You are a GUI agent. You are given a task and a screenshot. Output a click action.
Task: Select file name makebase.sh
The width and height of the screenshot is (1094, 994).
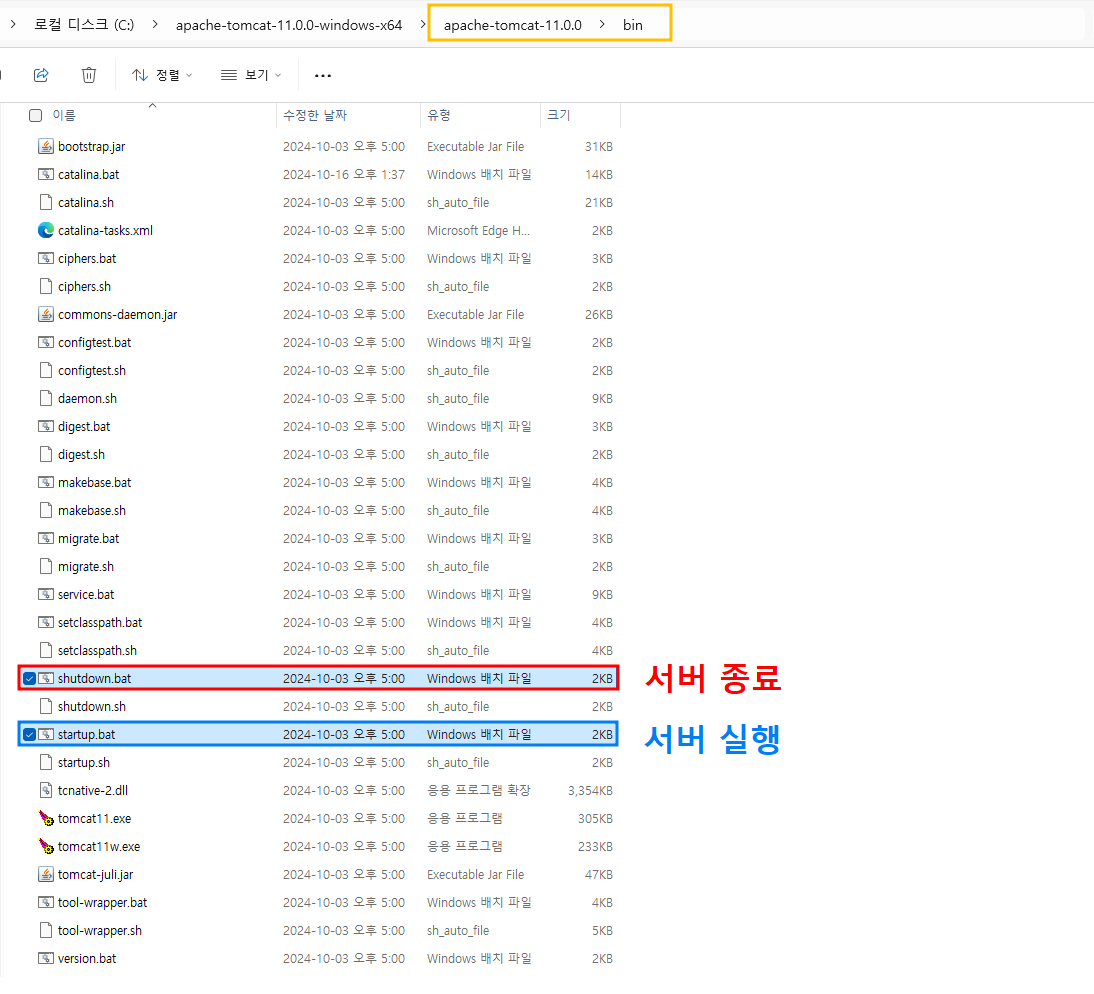tap(92, 511)
